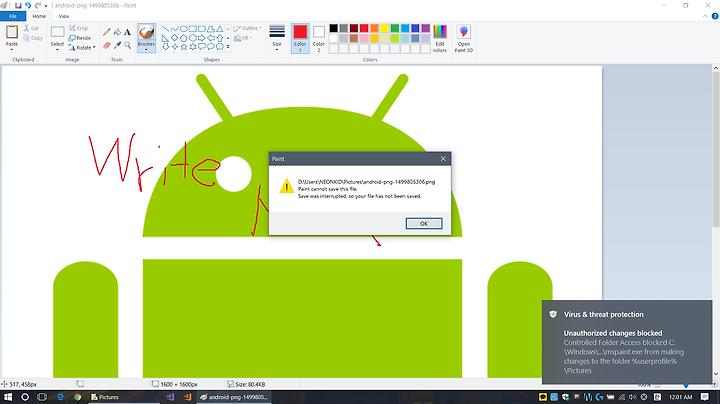Select Color 2 background box
The height and width of the screenshot is (404, 720).
pos(319,38)
